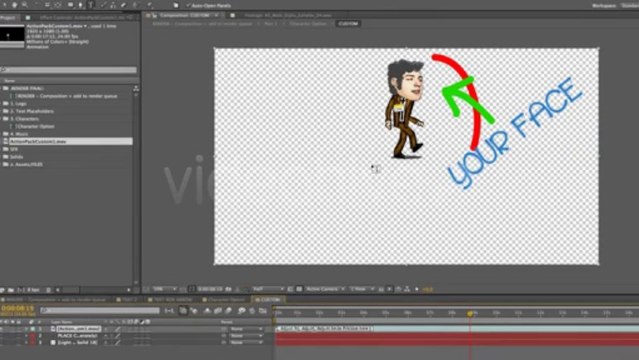Select the Selection arrow tool
Screen dimensions: 639x360
point(5,5)
